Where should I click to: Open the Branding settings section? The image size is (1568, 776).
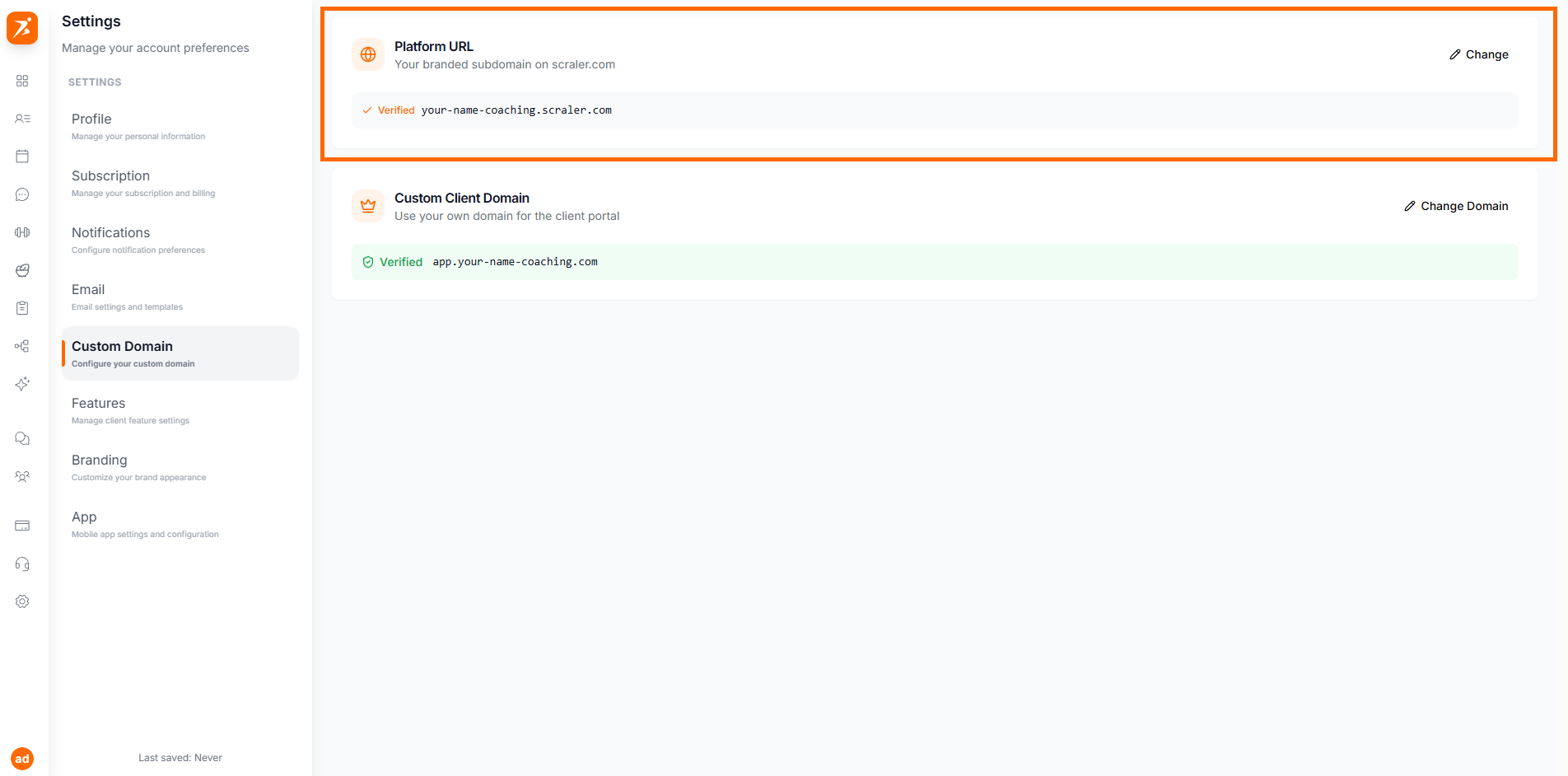pyautogui.click(x=99, y=460)
